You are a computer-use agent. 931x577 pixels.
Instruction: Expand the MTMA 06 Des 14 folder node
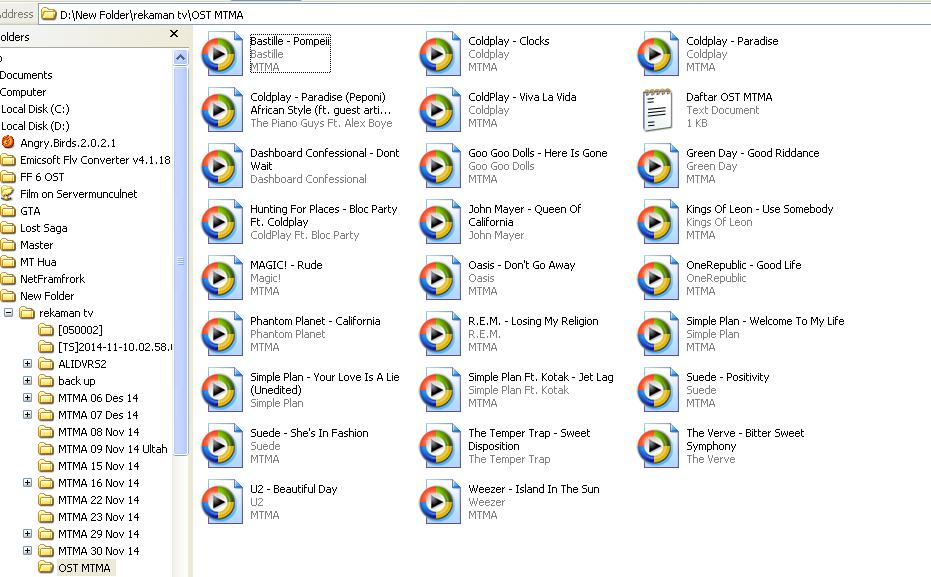[x=27, y=398]
